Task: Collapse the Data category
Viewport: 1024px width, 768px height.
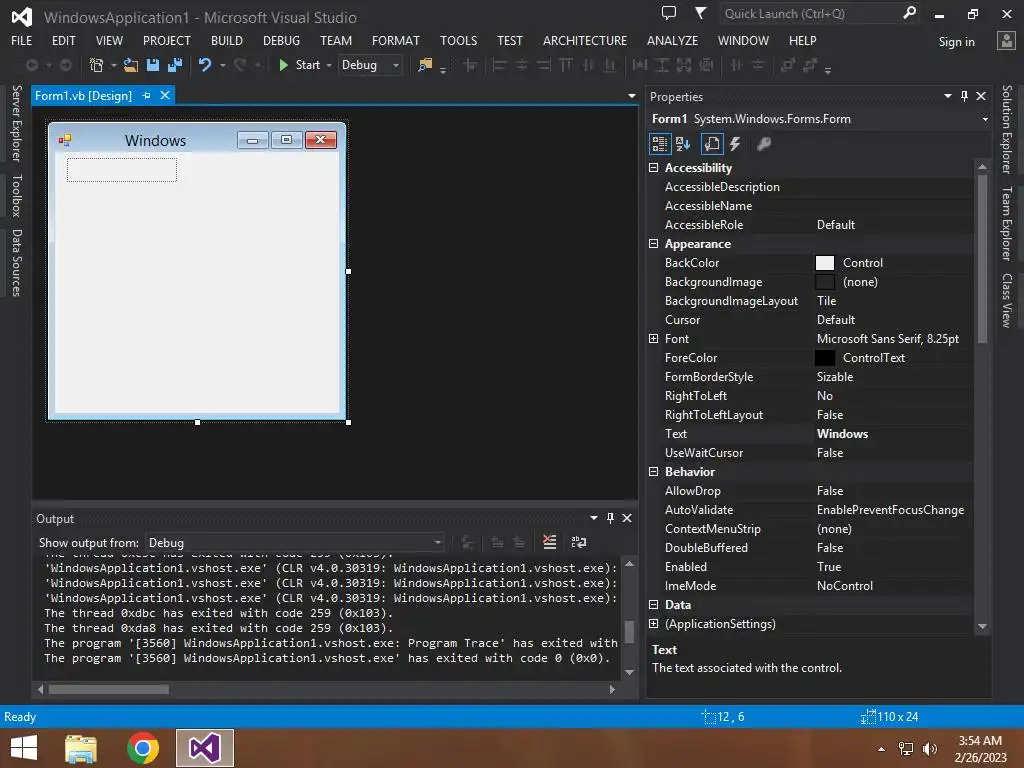Action: tap(653, 605)
